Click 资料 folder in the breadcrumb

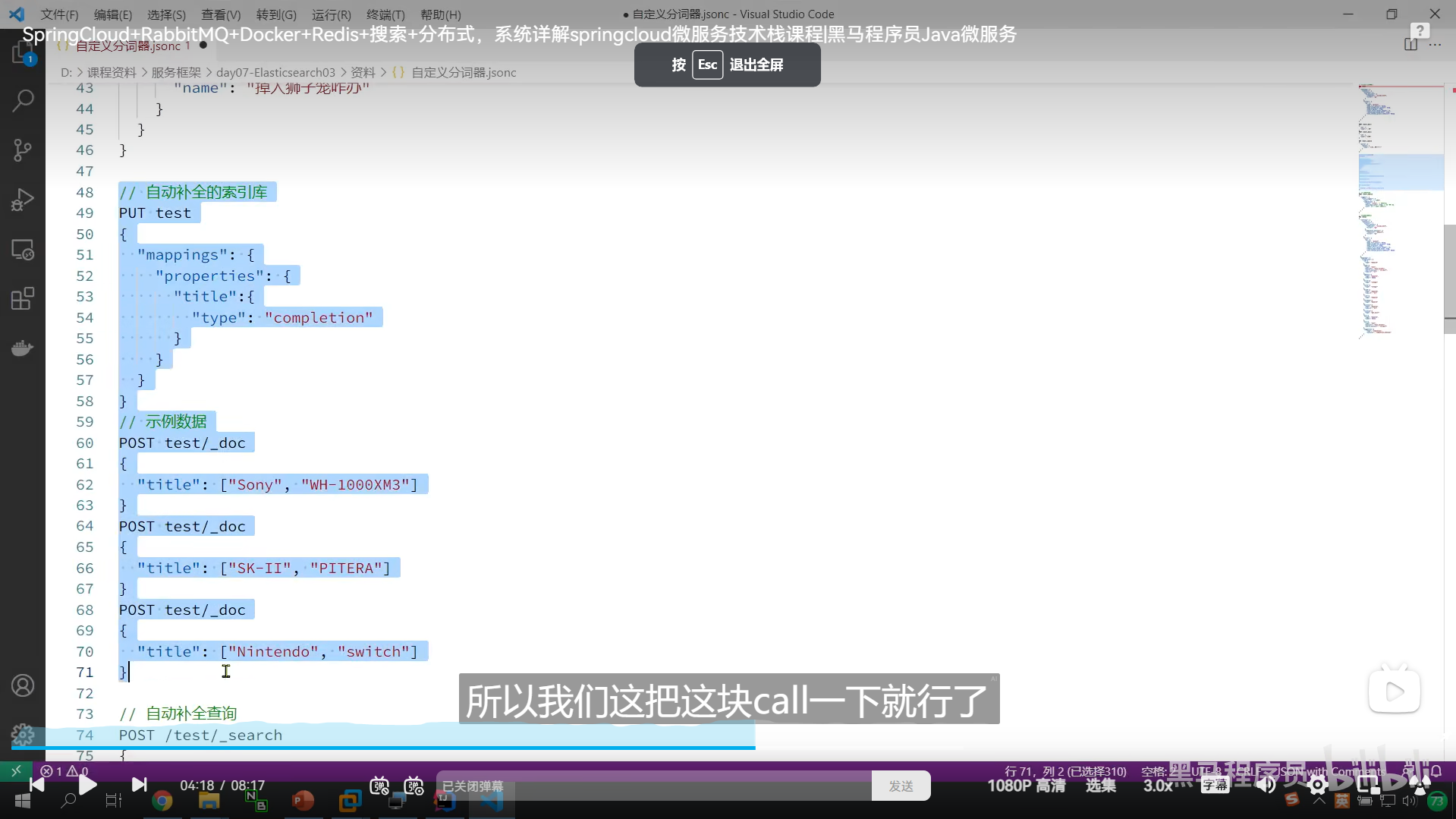363,72
